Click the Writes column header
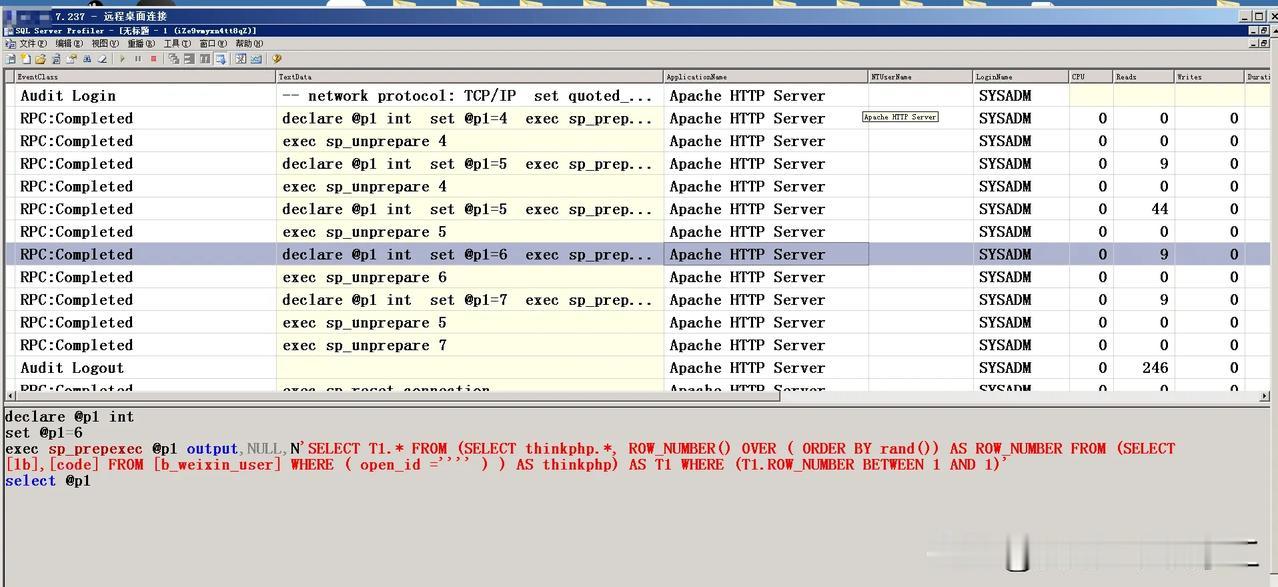The width and height of the screenshot is (1278, 587). coord(1210,76)
